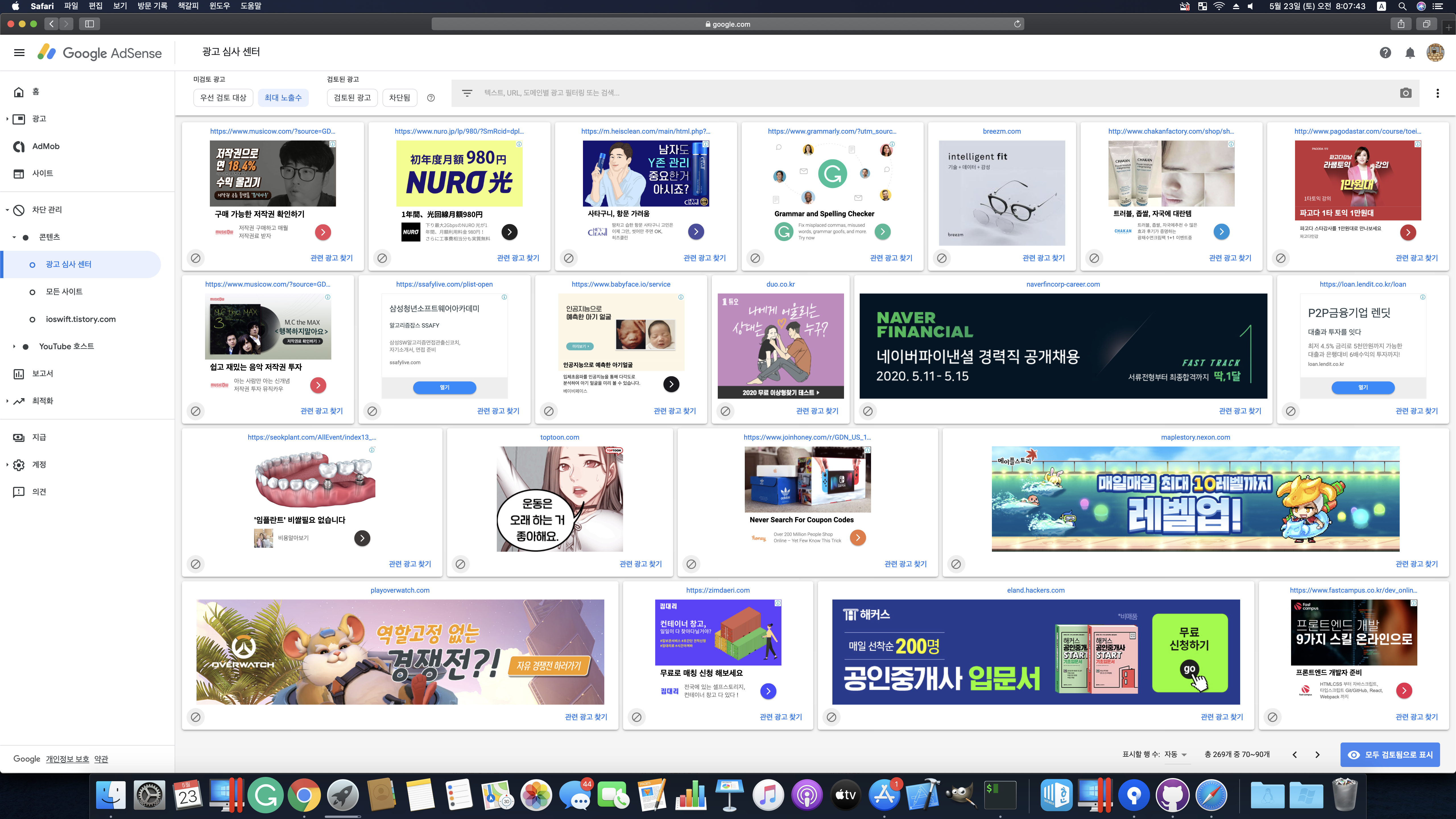The image size is (1456, 819).
Task: Click the filter icon in search bar
Action: pyautogui.click(x=467, y=93)
